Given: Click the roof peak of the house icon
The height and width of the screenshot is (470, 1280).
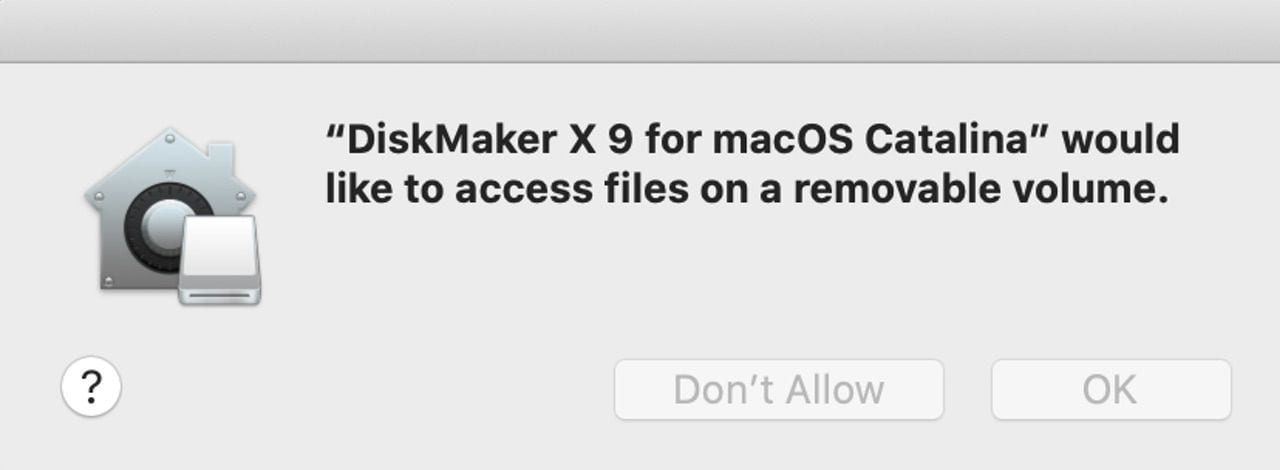Looking at the screenshot, I should [x=171, y=133].
